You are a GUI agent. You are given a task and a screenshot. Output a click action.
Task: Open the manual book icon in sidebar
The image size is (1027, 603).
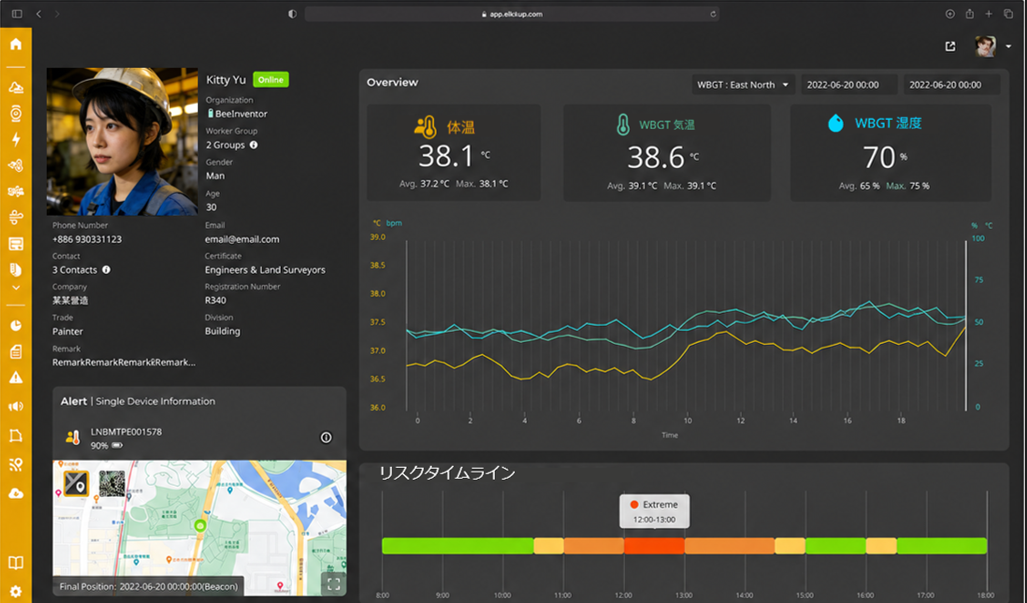(x=16, y=562)
